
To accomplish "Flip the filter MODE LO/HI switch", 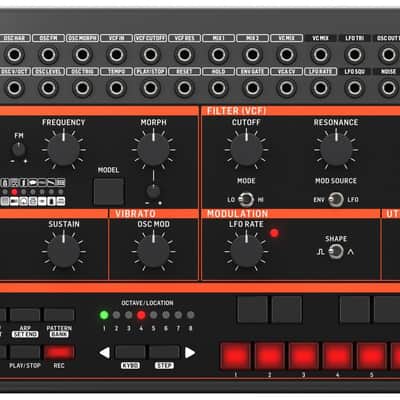I will point(246,199).
